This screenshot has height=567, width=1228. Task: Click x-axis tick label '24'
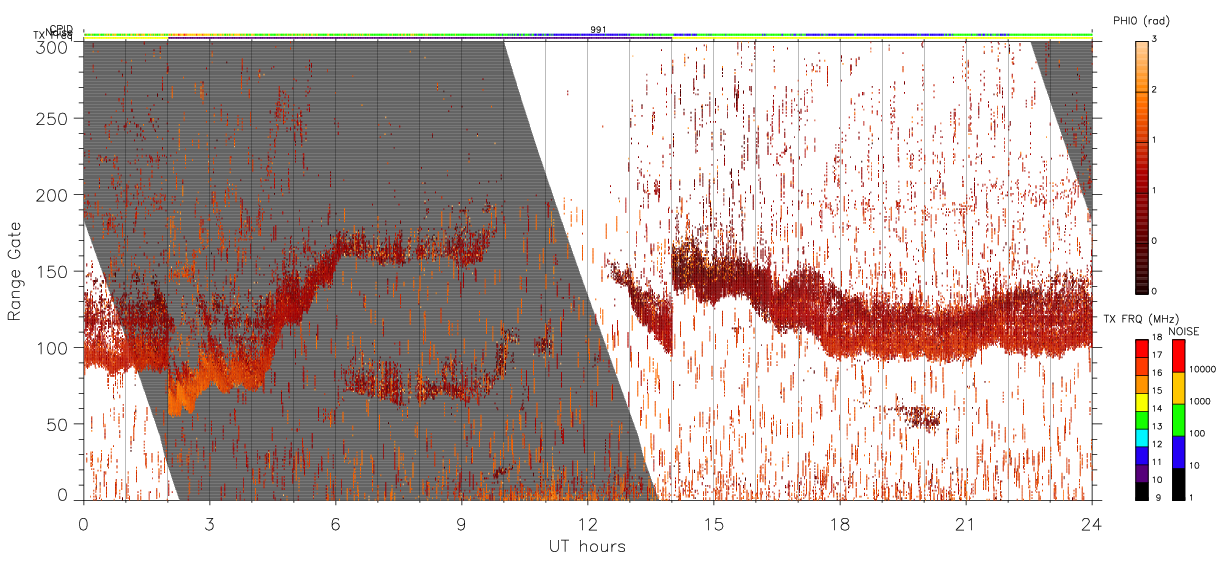pyautogui.click(x=1091, y=524)
